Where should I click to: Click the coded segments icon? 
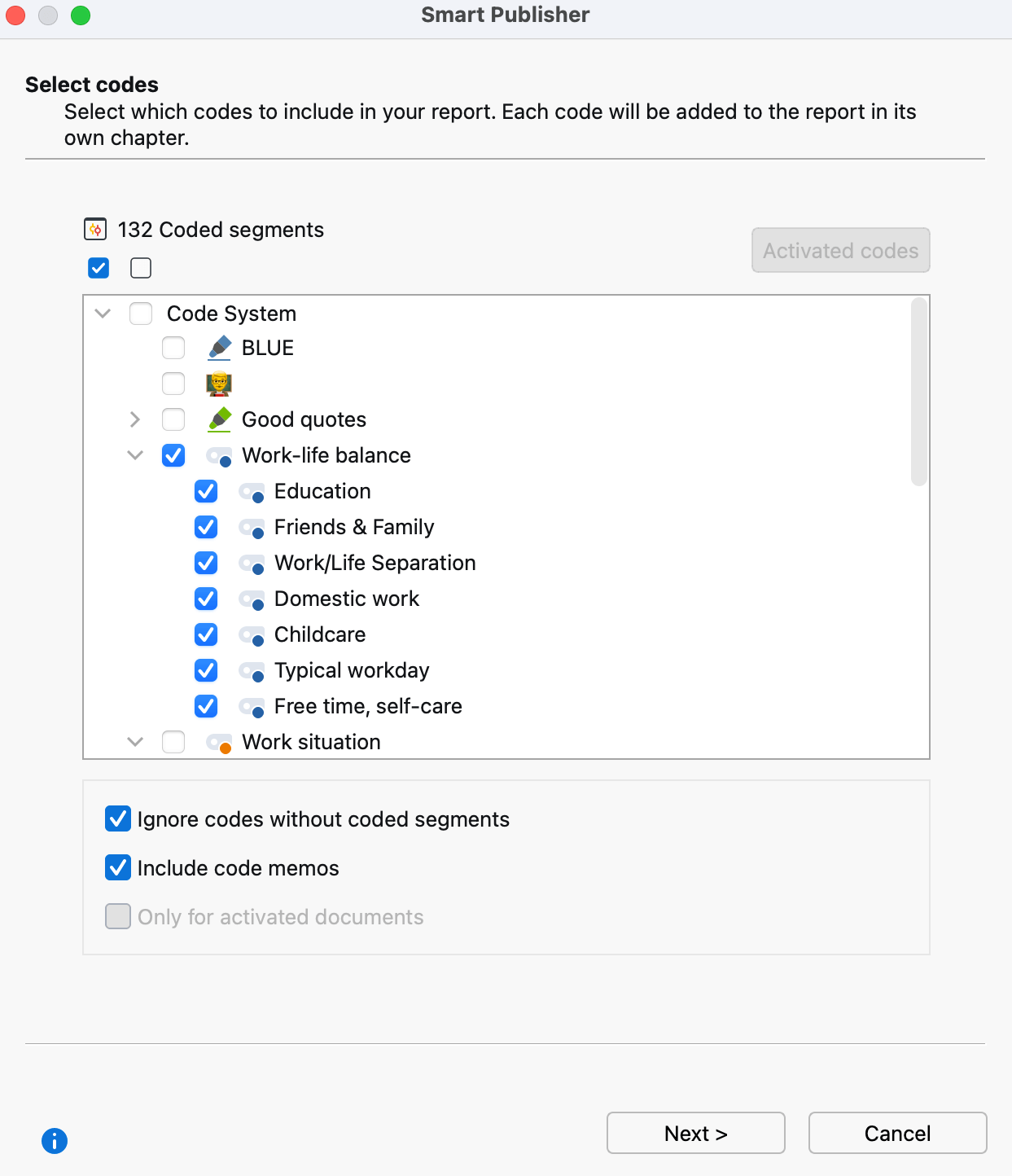point(95,230)
